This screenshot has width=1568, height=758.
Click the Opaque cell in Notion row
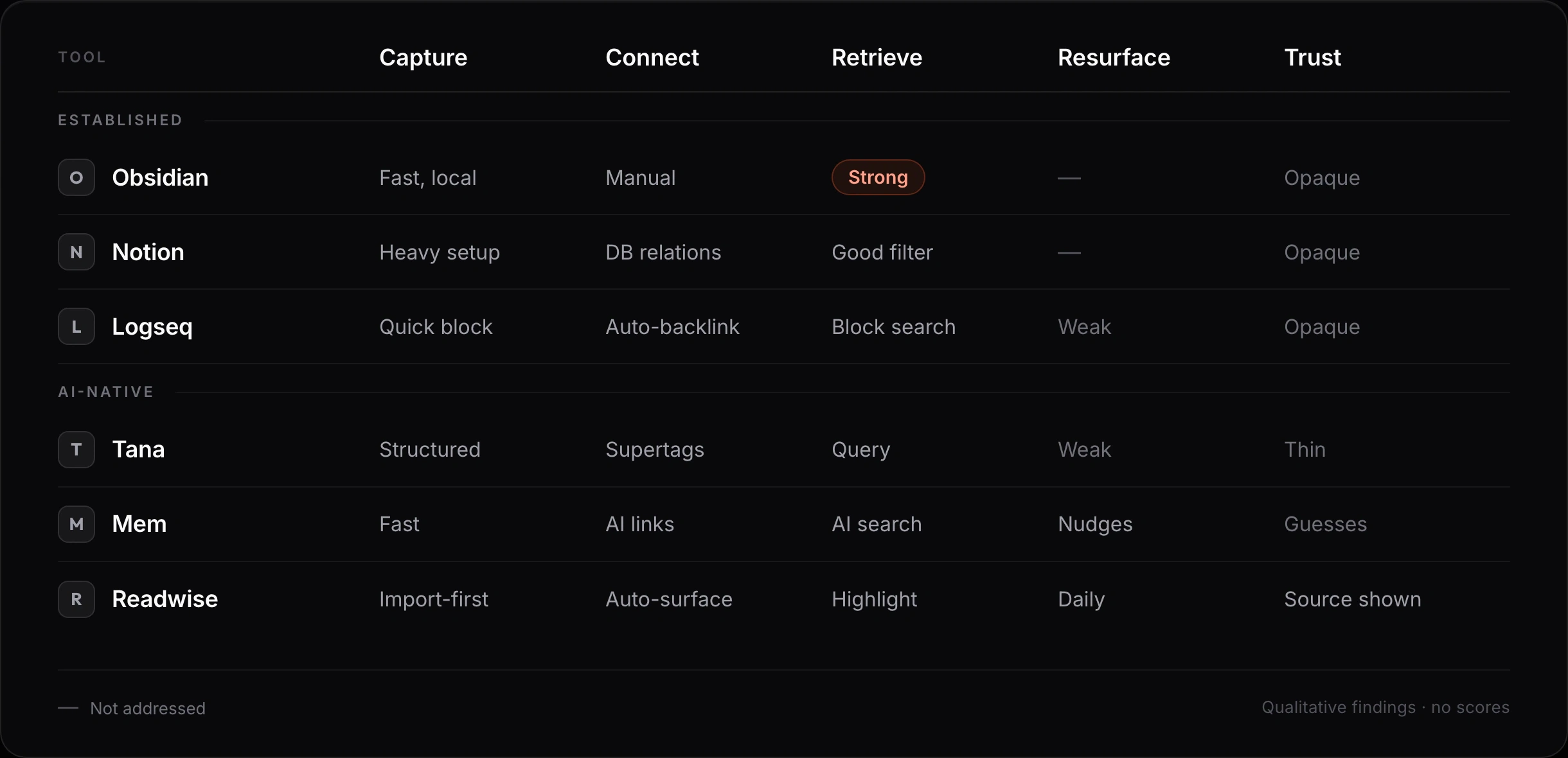[1322, 253]
